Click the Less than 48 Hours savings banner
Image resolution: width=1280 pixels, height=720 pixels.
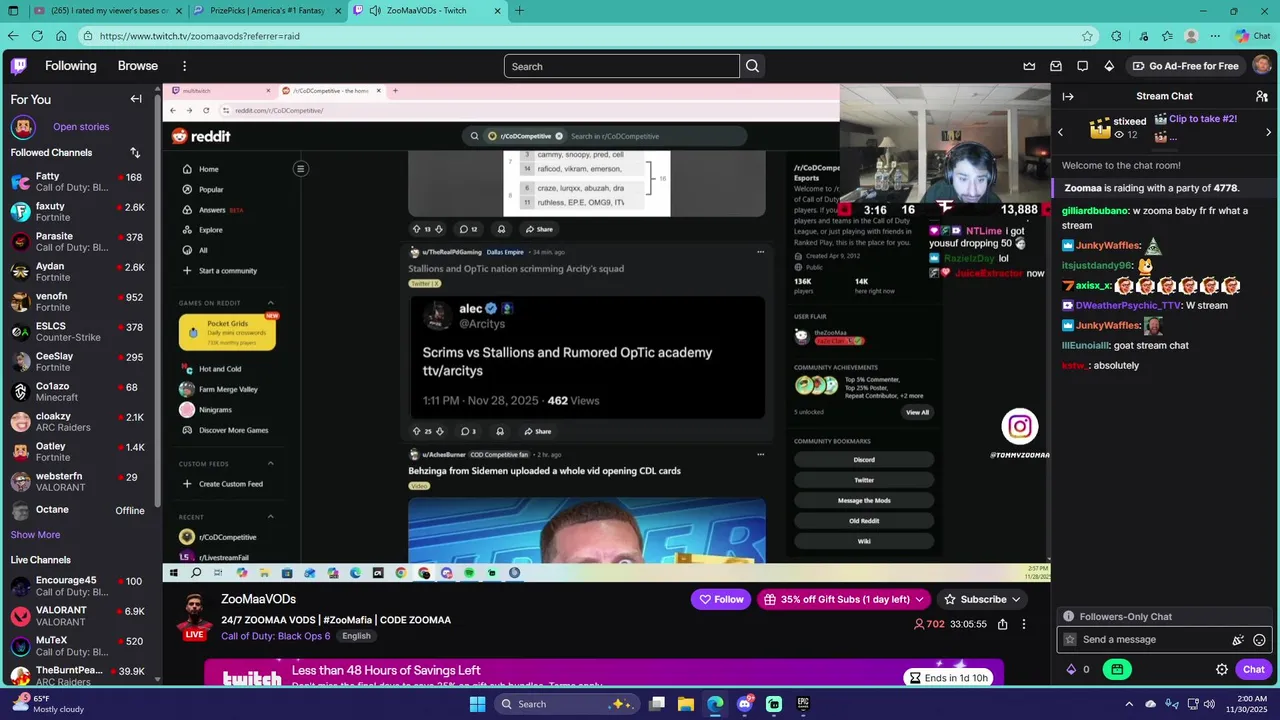tap(604, 672)
